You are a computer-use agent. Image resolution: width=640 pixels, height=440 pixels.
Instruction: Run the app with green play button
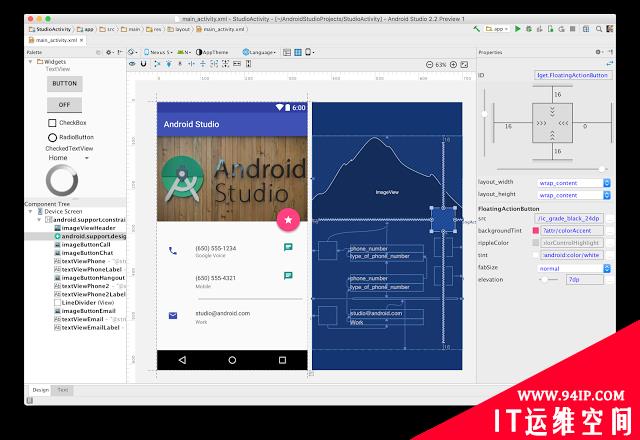(518, 29)
